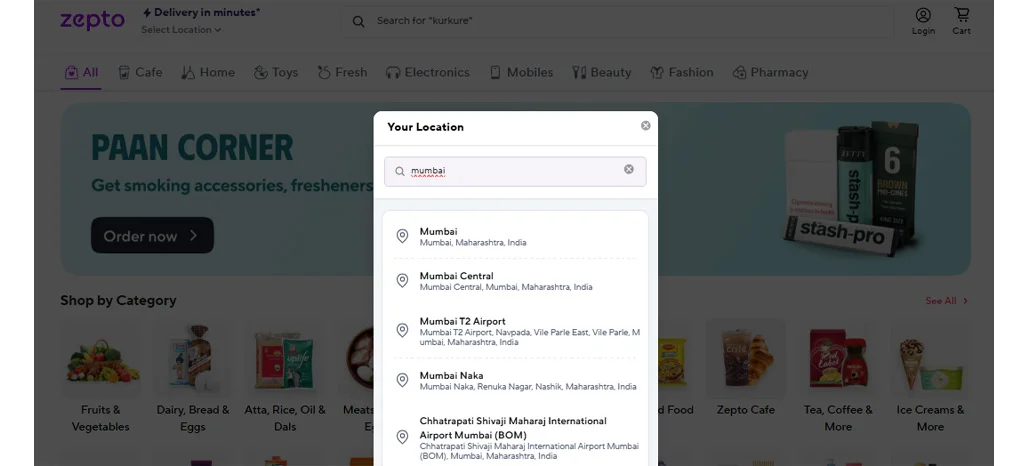The image size is (1026, 466).
Task: Choose Mumbai, Maharashtra, India suggestion
Action: tap(516, 236)
